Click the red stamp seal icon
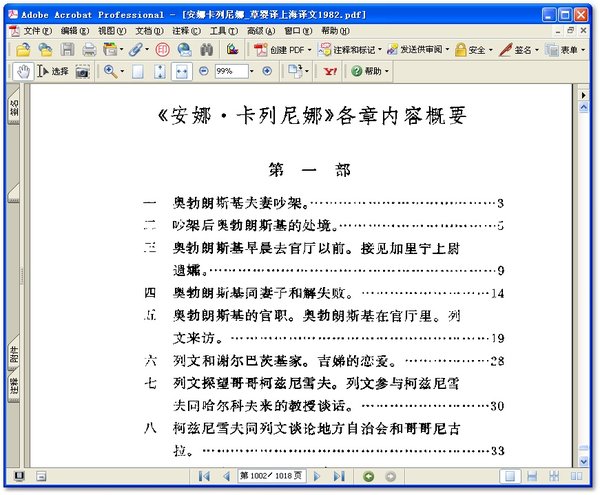 pyautogui.click(x=163, y=50)
